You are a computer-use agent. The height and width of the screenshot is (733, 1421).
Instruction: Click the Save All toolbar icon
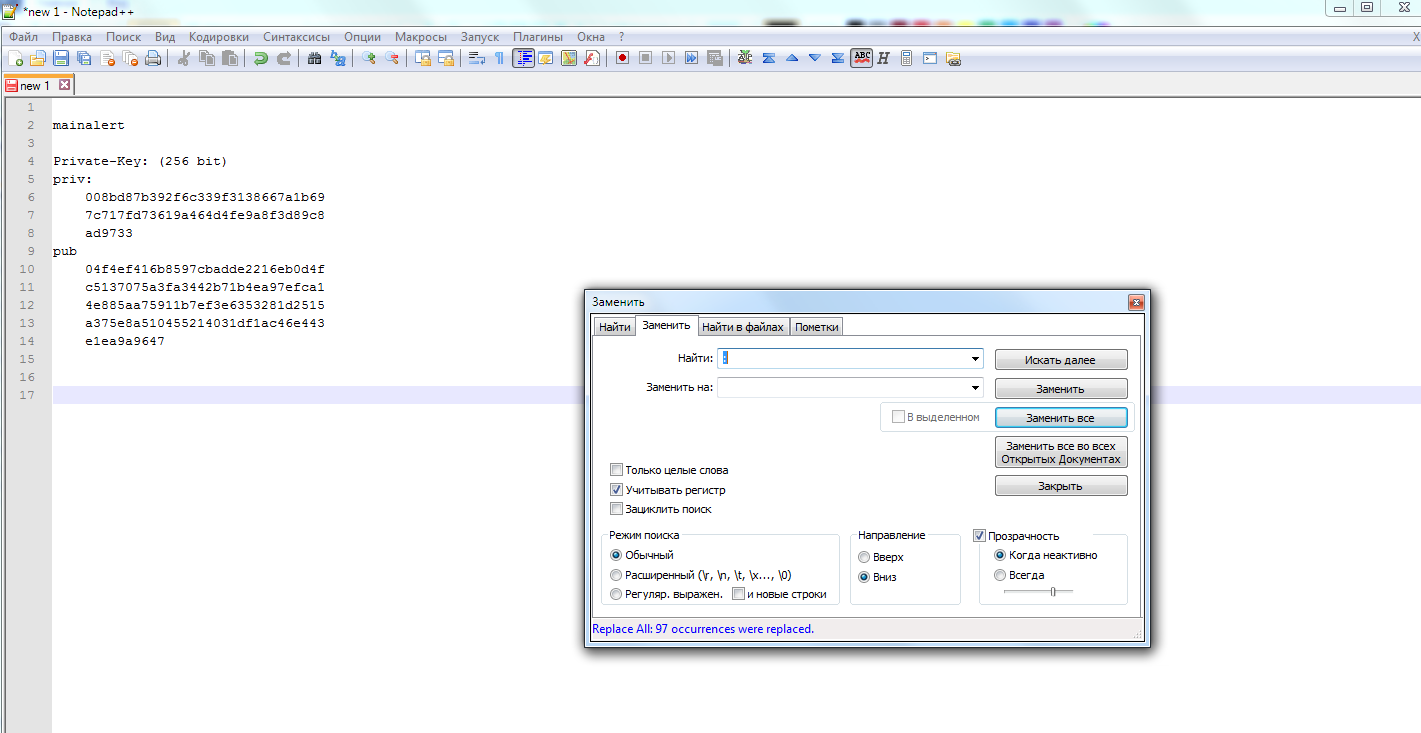click(x=84, y=58)
